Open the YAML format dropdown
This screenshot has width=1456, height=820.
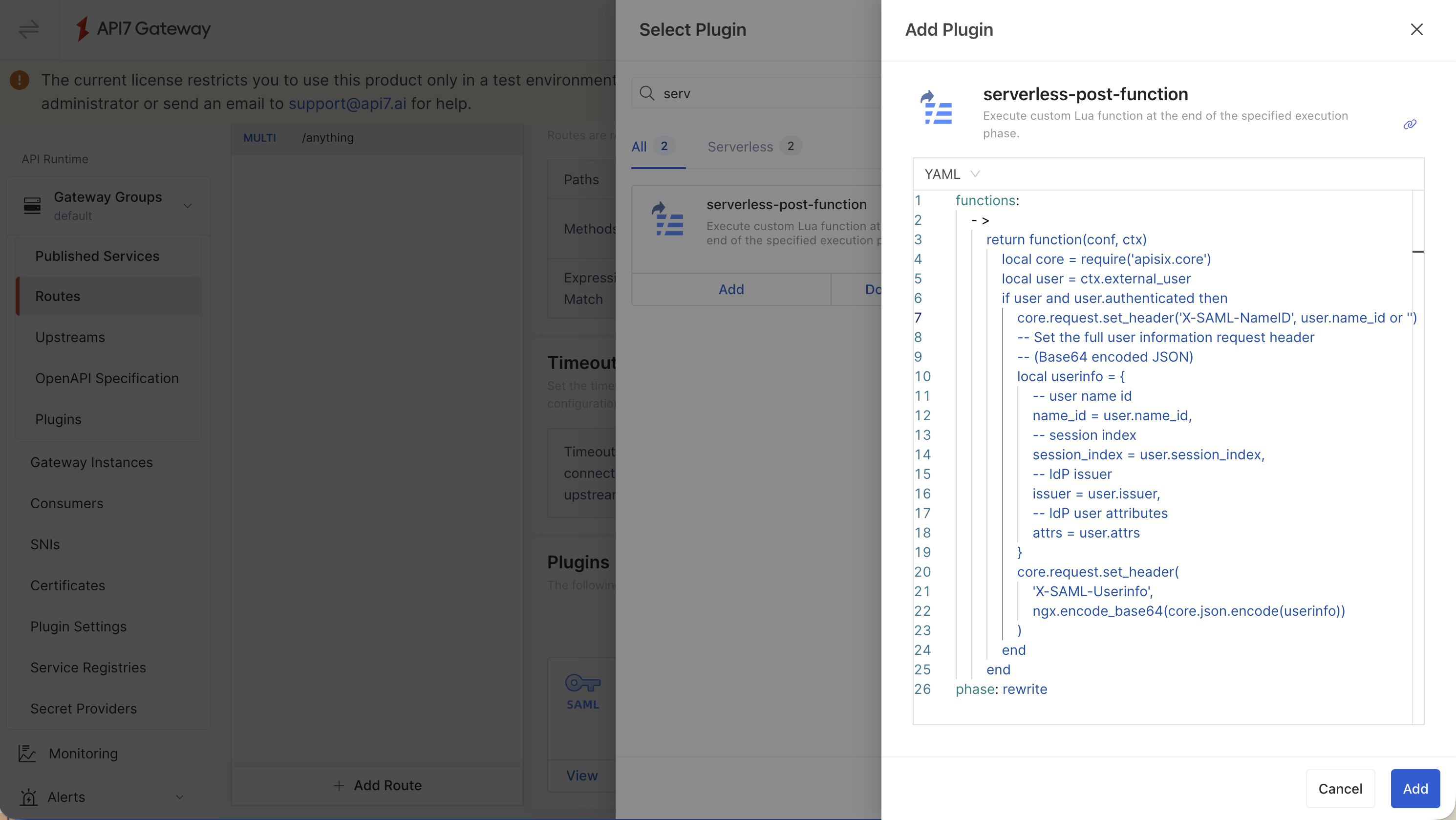pyautogui.click(x=951, y=173)
